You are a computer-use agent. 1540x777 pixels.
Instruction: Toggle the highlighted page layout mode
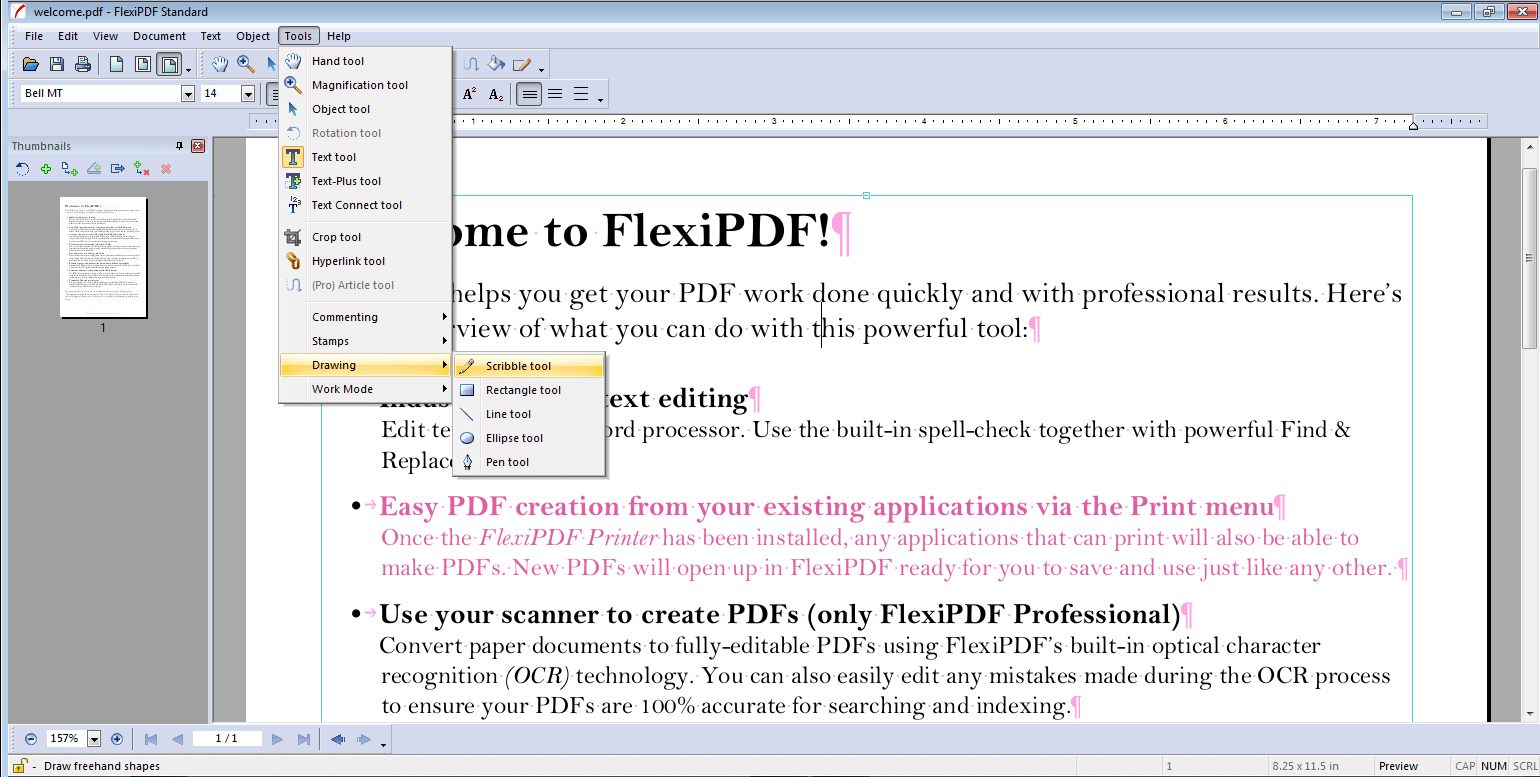click(169, 65)
